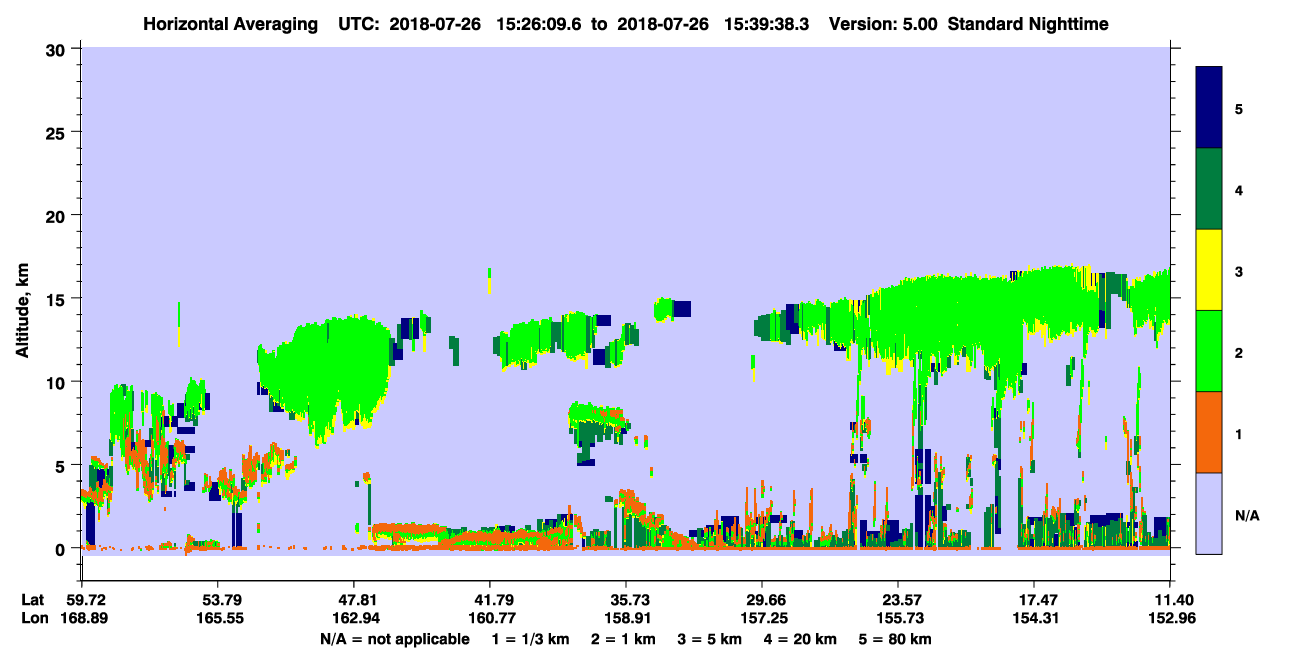
Task: Click the altitude tick label '30'
Action: [58, 49]
